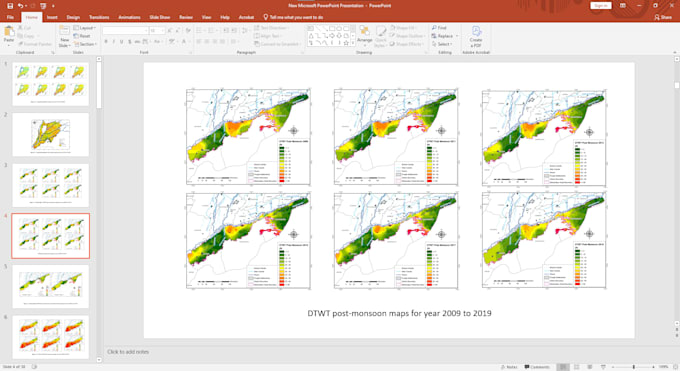Image resolution: width=680 pixels, height=371 pixels.
Task: Click the New Slide icon
Action: click(x=64, y=31)
